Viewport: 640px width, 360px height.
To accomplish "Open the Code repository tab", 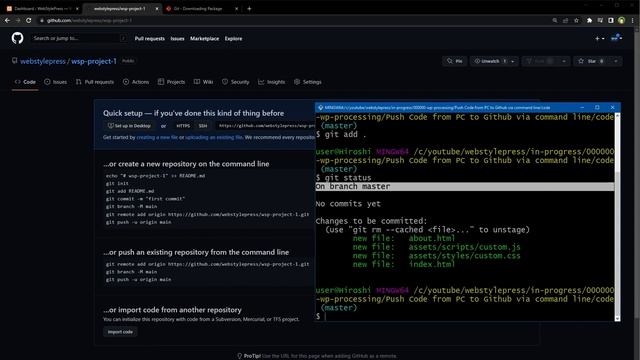I will [25, 82].
